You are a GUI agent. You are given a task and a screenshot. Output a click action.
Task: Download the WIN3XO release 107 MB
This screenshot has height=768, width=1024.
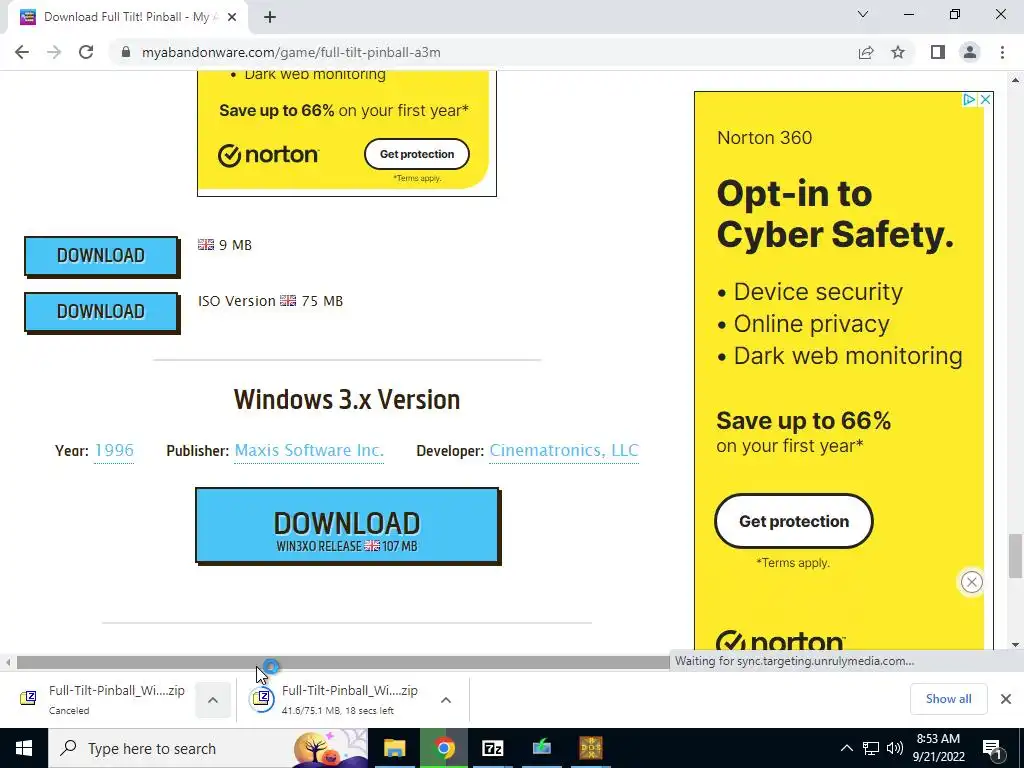pos(347,526)
